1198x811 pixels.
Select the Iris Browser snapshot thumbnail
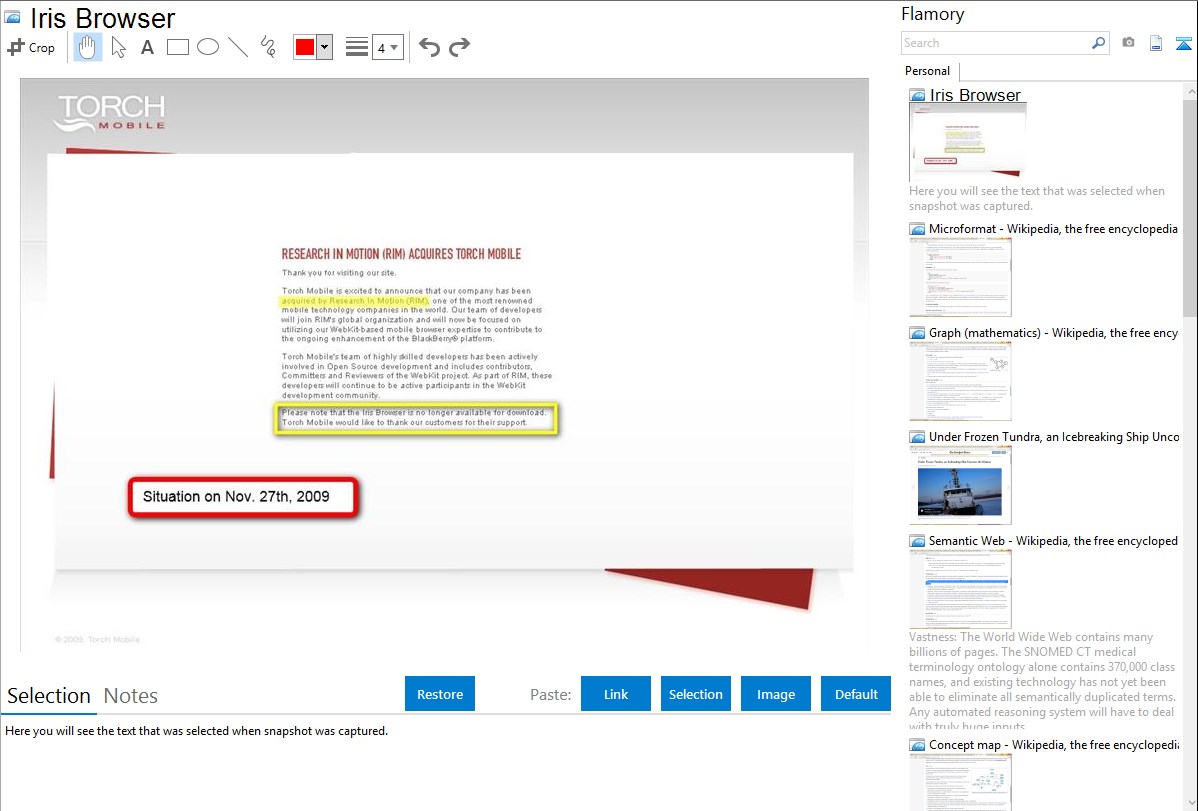967,141
